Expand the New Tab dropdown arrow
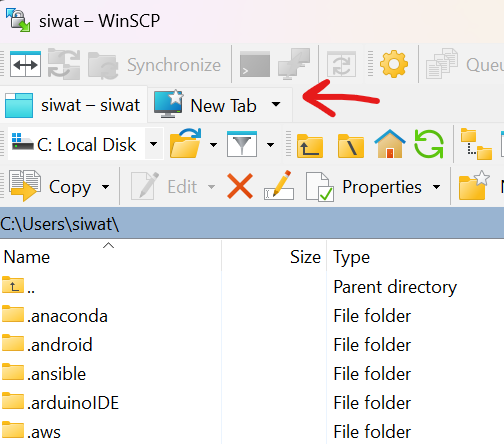 (276, 105)
